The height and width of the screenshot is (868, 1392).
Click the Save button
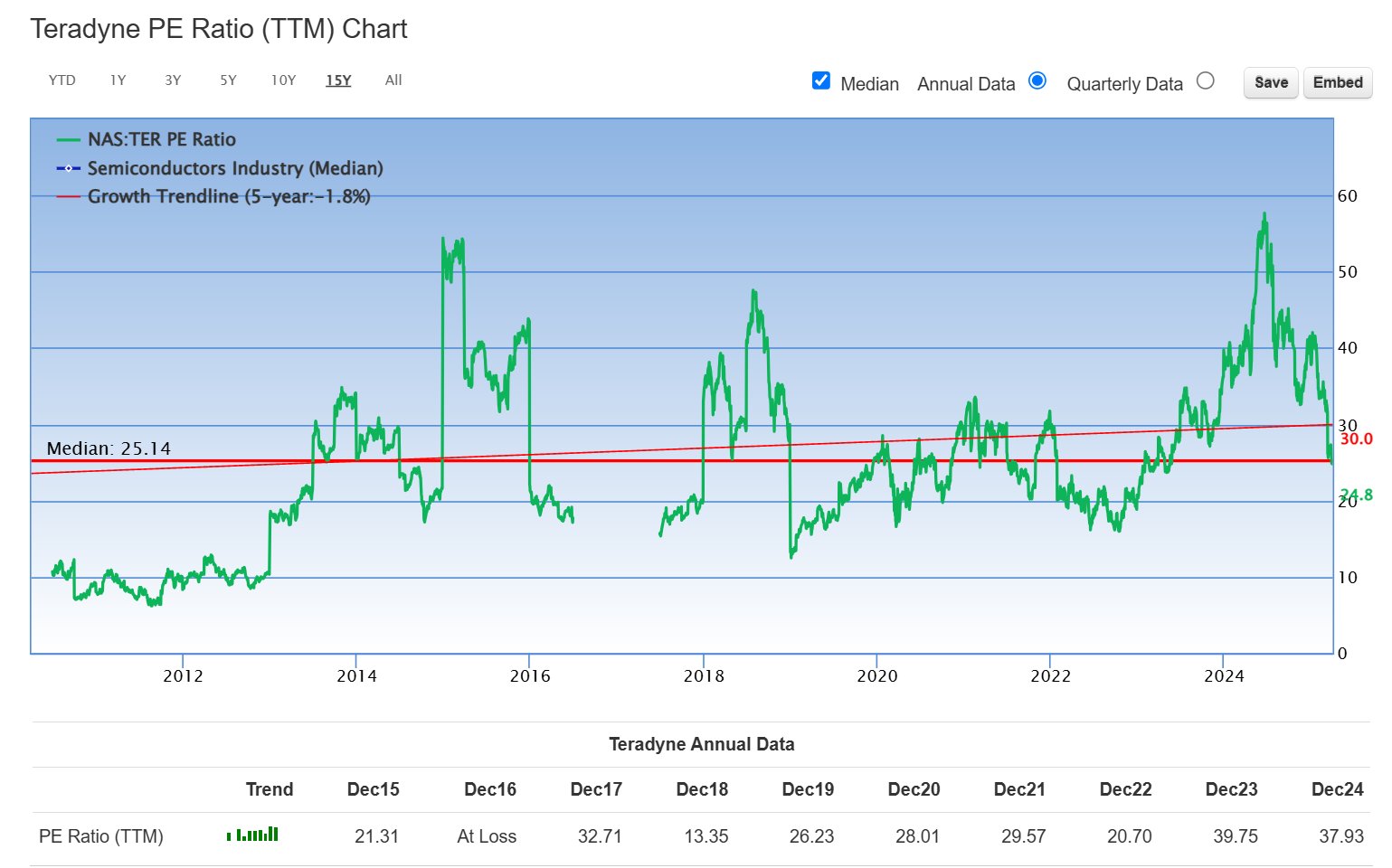coord(1271,82)
